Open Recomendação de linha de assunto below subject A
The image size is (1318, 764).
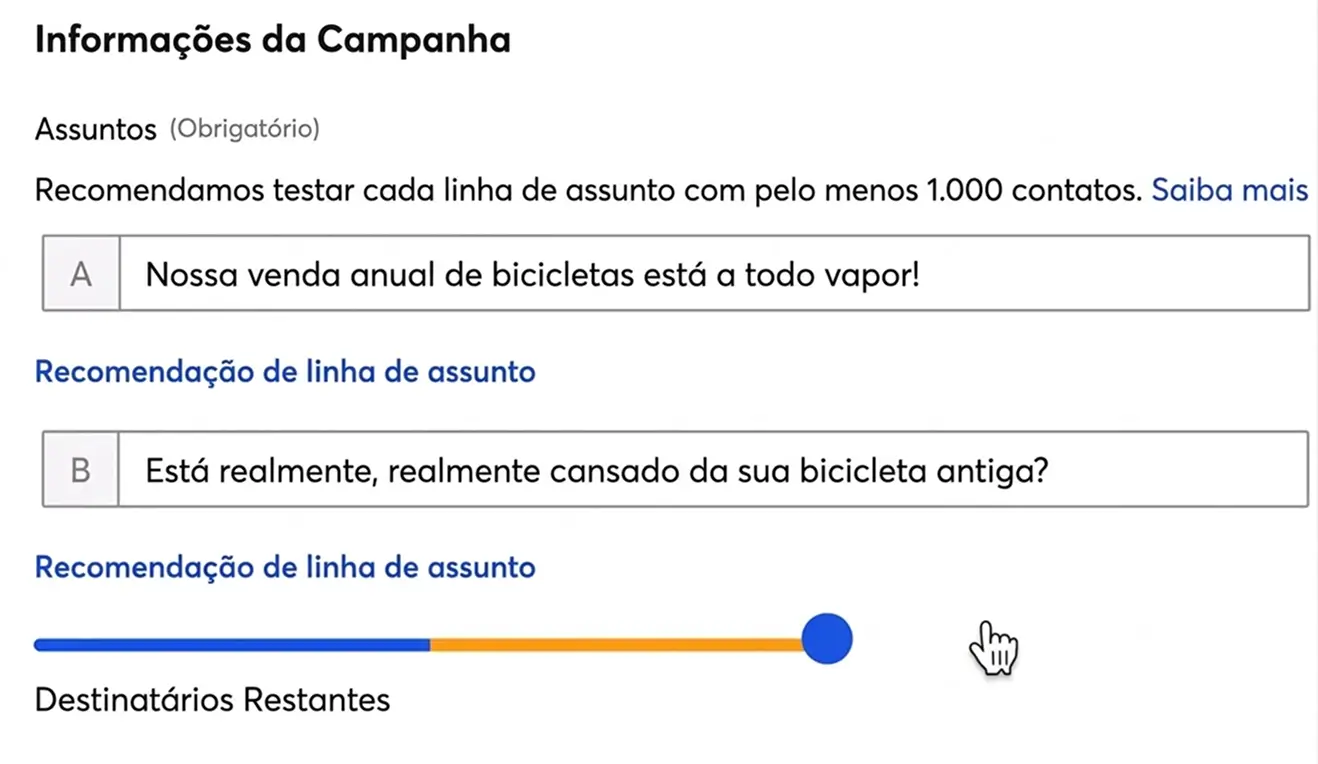tap(284, 371)
